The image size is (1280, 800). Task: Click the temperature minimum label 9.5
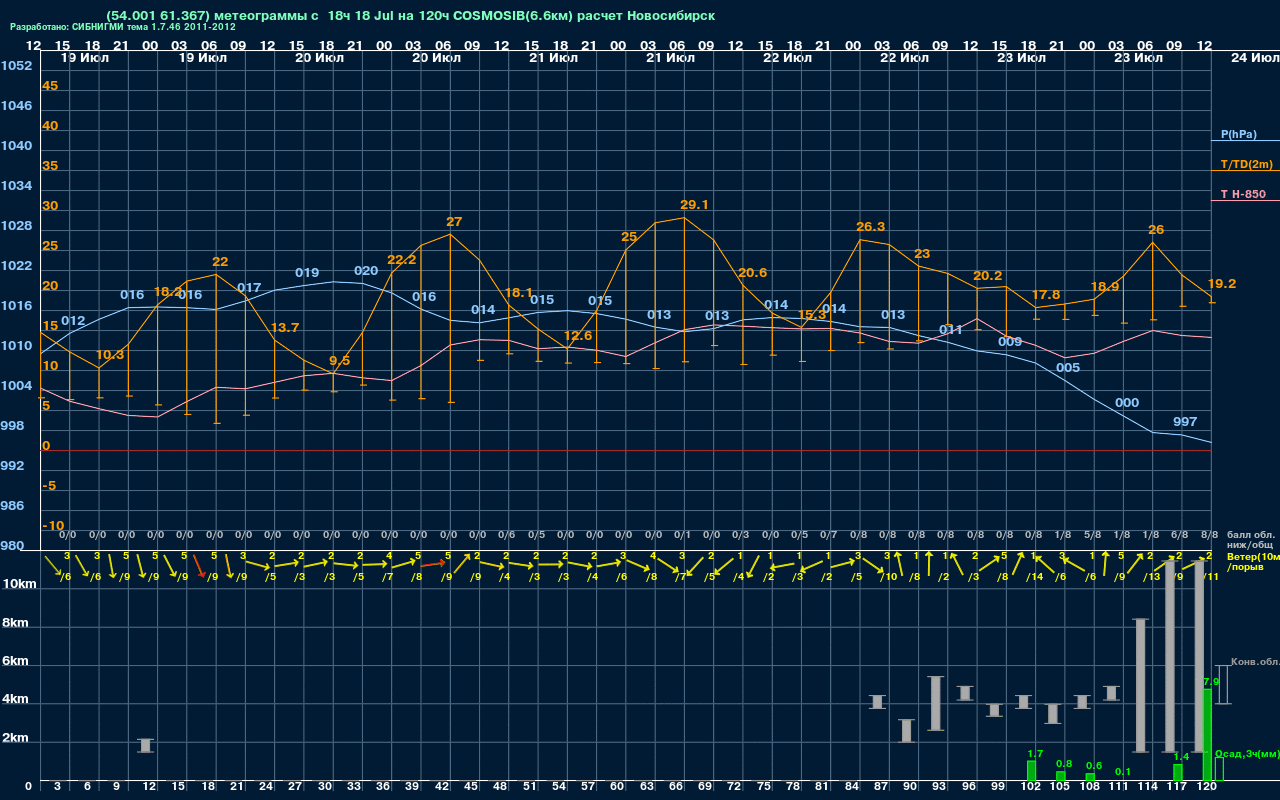[339, 361]
